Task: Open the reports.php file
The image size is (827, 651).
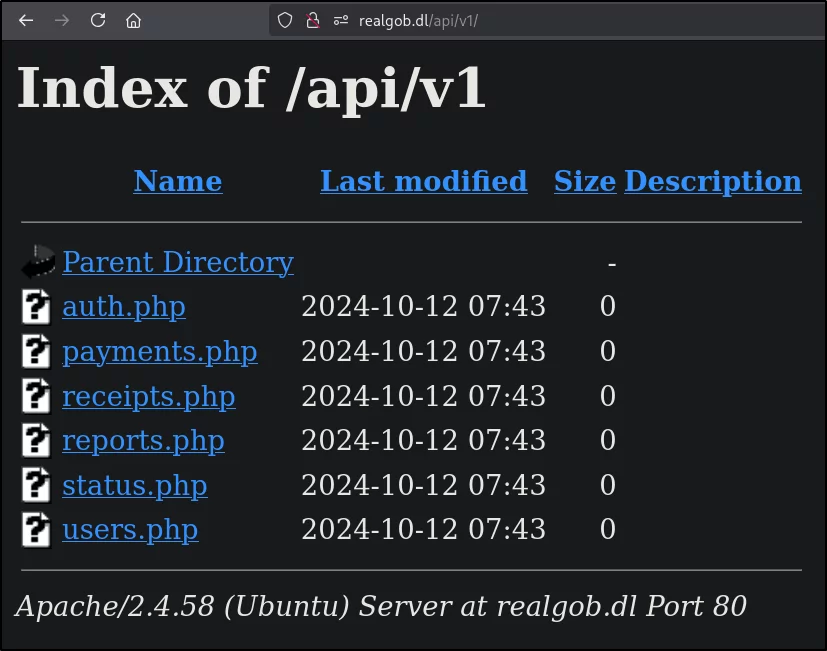Action: tap(143, 441)
